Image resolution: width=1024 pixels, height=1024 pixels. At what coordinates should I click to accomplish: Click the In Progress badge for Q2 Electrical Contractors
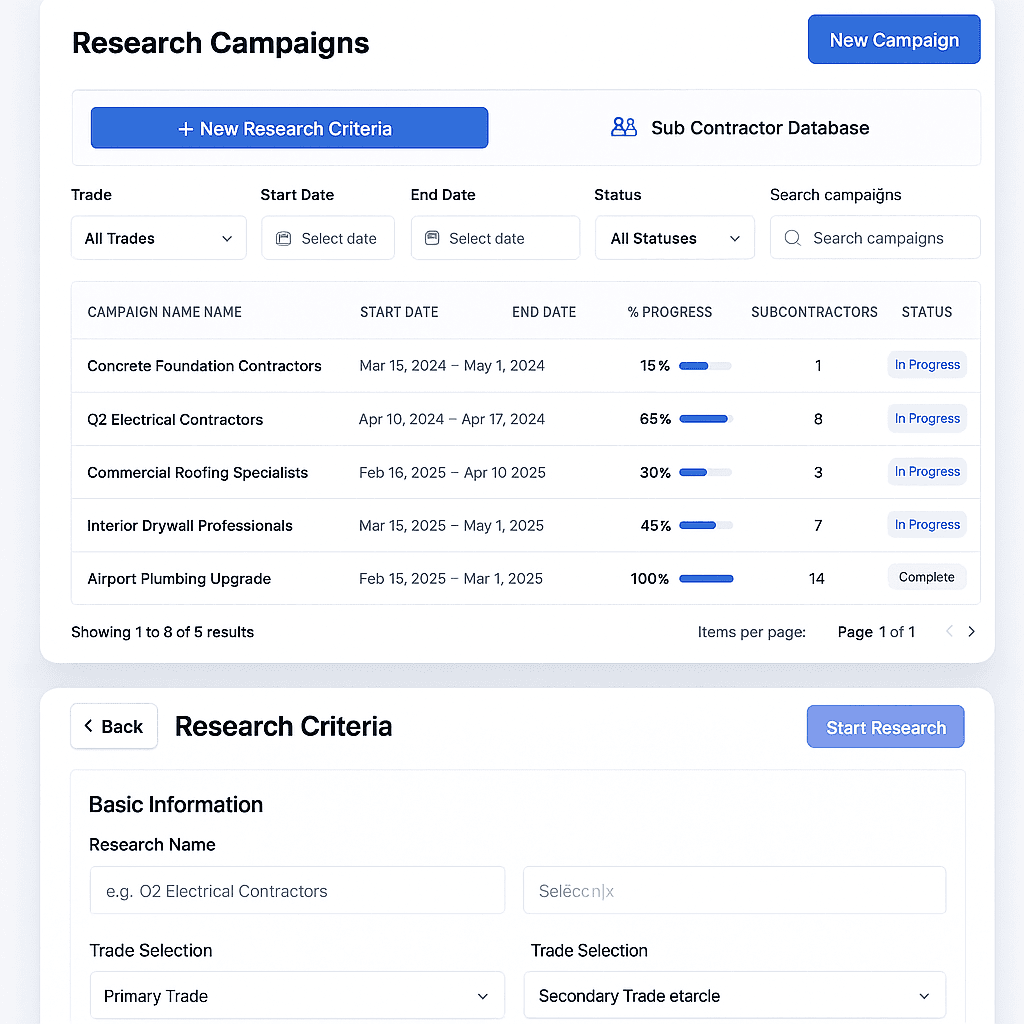point(927,418)
